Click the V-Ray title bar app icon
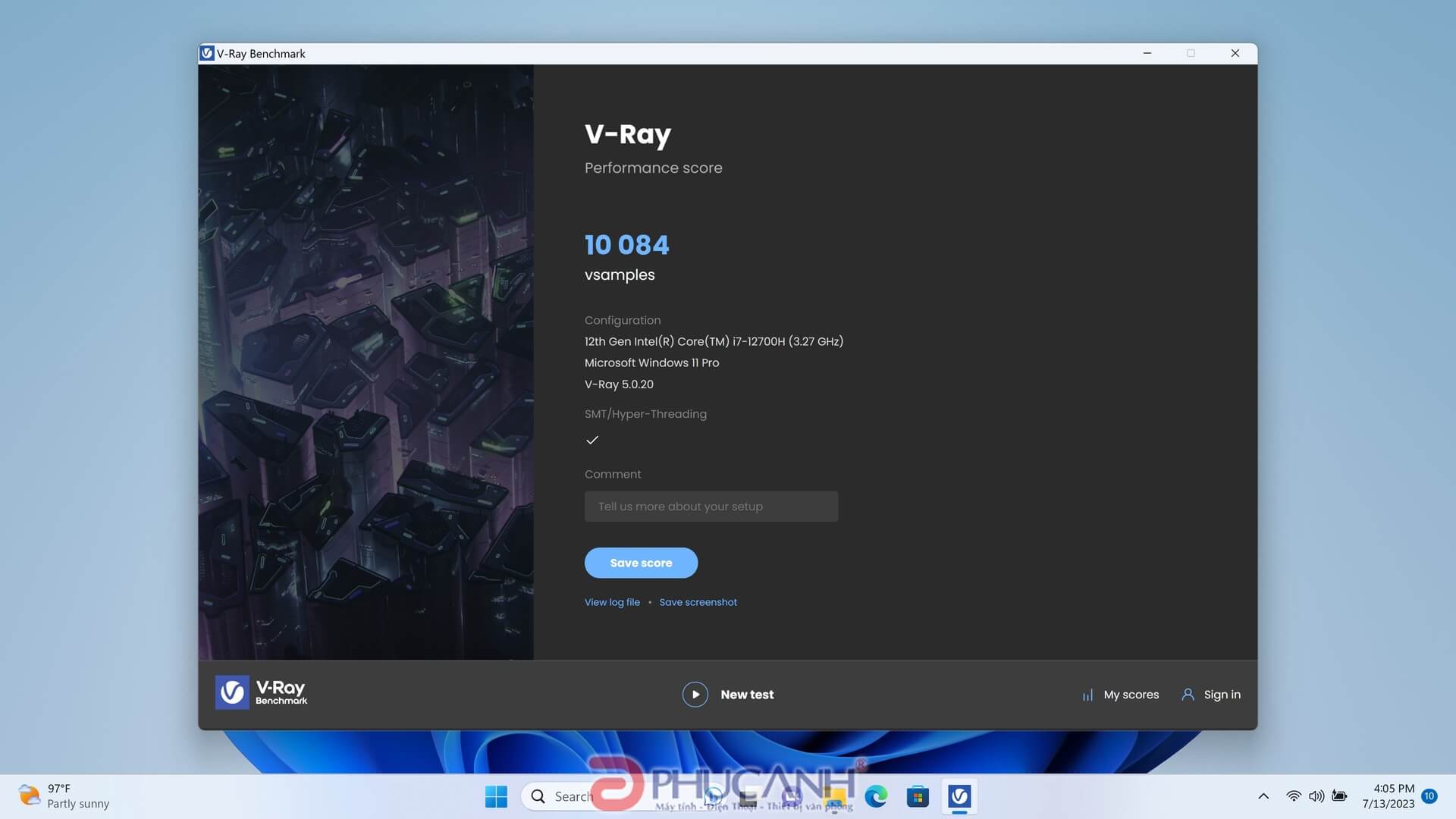 pyautogui.click(x=207, y=53)
